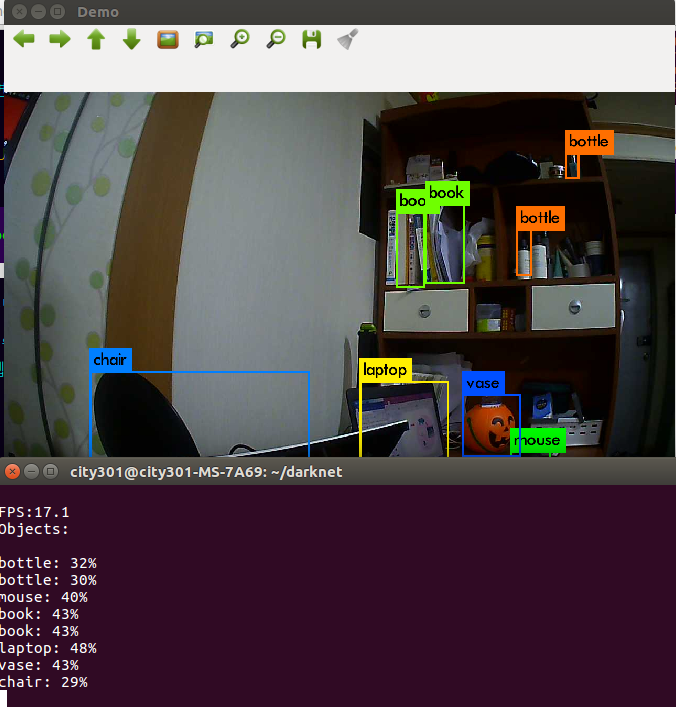Image resolution: width=676 pixels, height=707 pixels.
Task: Close the Demo window
Action: (19, 12)
